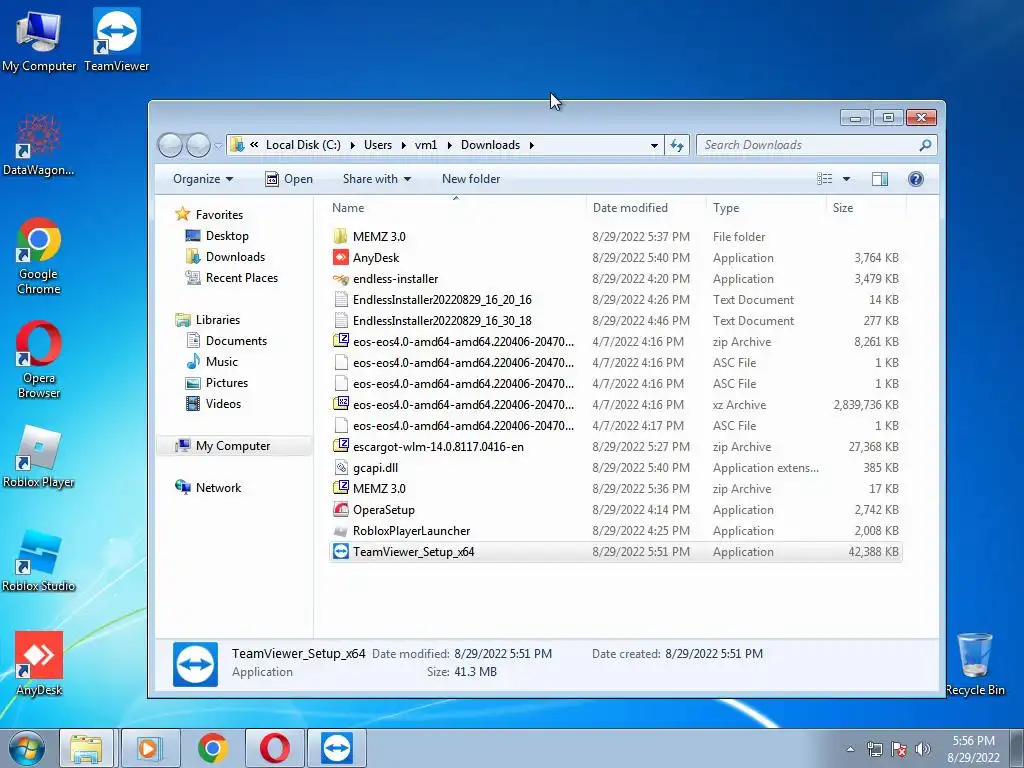This screenshot has height=768, width=1024.
Task: Click the Explorer help icon
Action: click(x=916, y=179)
